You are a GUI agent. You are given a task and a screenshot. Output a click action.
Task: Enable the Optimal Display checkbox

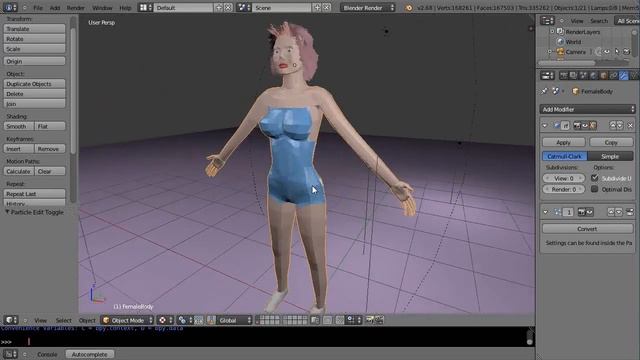tap(595, 189)
